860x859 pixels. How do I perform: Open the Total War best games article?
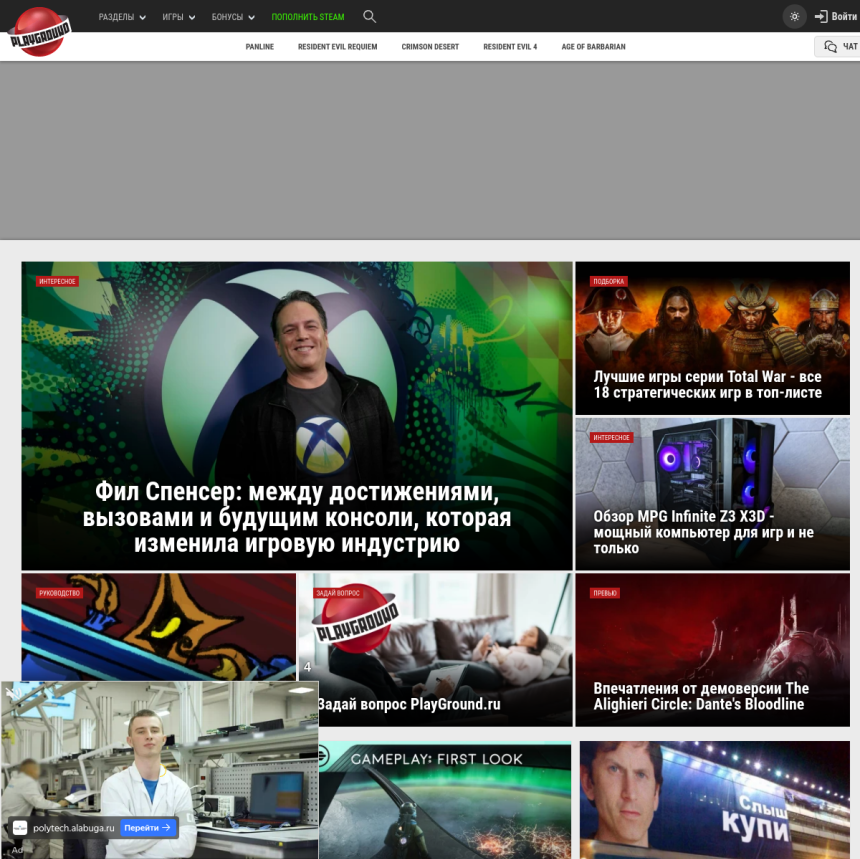pyautogui.click(x=712, y=338)
